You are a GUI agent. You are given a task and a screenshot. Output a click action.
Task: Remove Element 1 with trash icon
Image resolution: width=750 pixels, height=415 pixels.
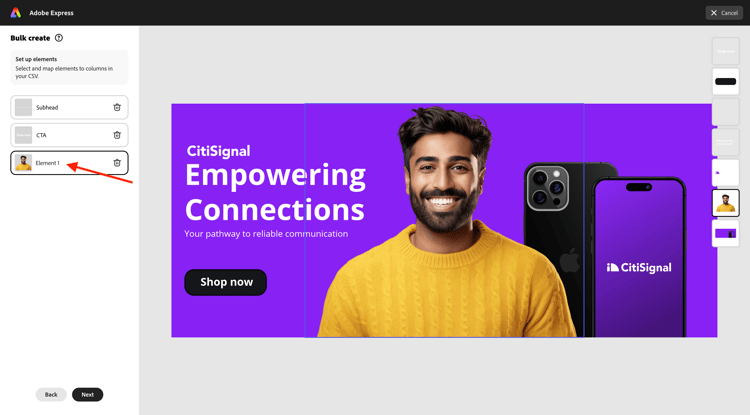(x=117, y=163)
